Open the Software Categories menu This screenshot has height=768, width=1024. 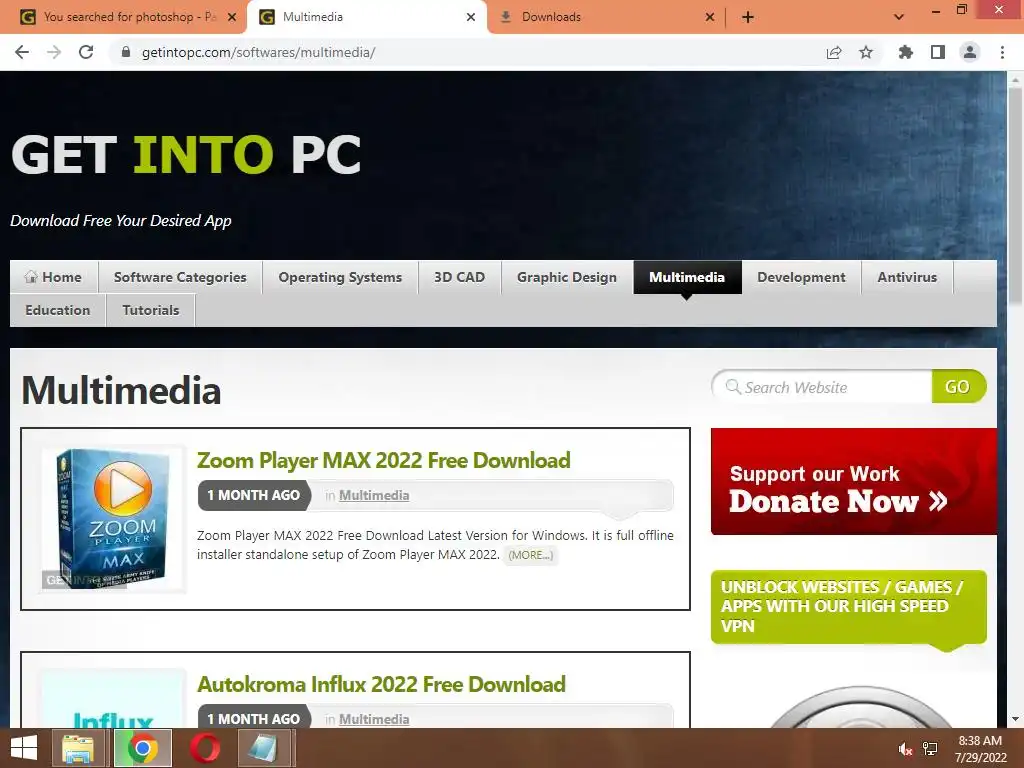tap(180, 277)
